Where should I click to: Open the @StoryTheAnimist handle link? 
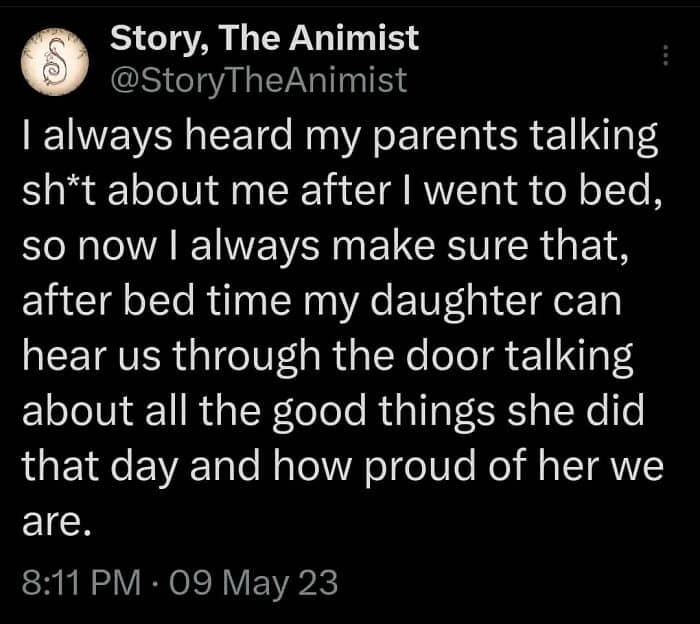click(259, 81)
